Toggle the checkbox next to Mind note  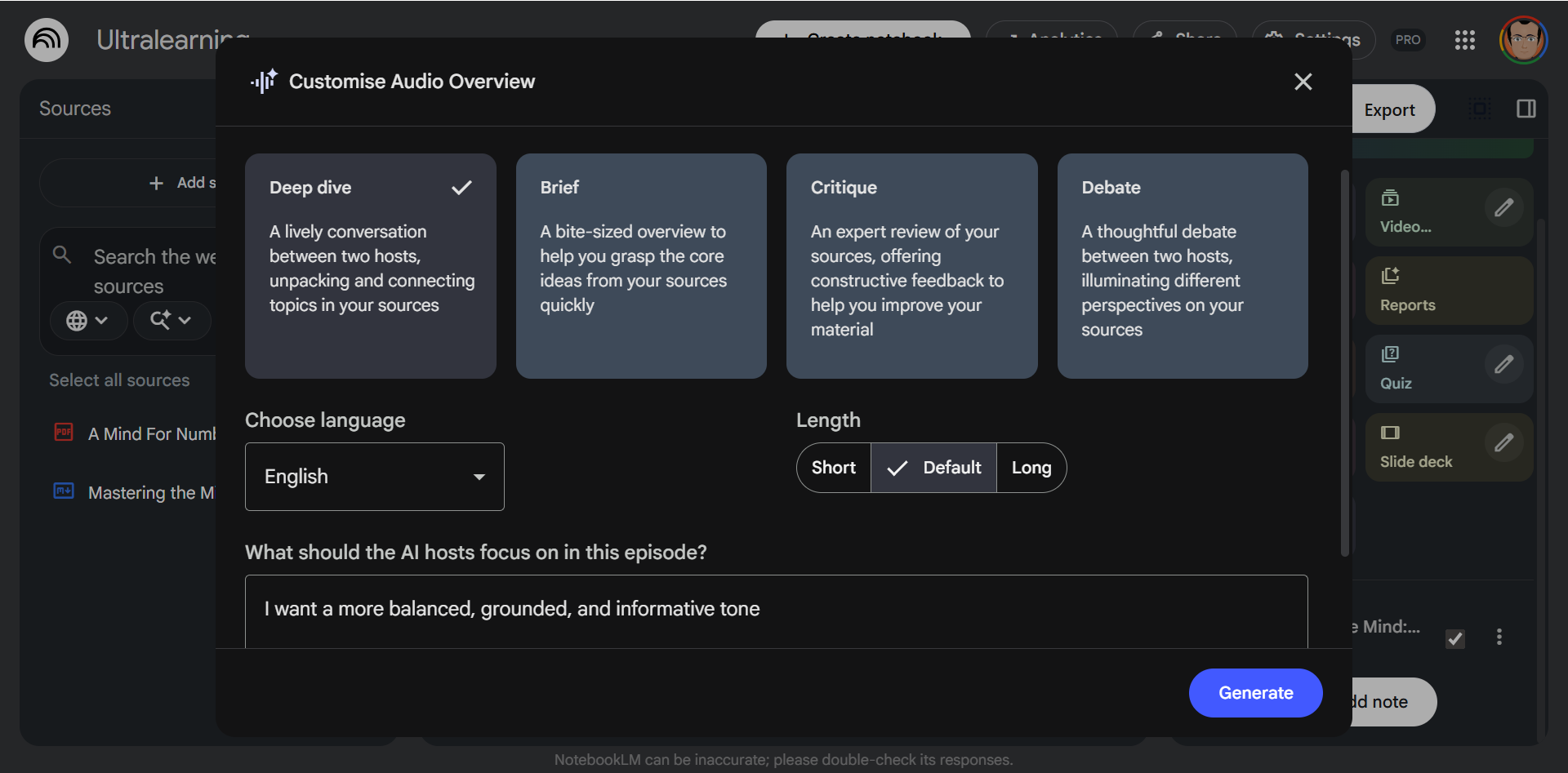point(1454,638)
